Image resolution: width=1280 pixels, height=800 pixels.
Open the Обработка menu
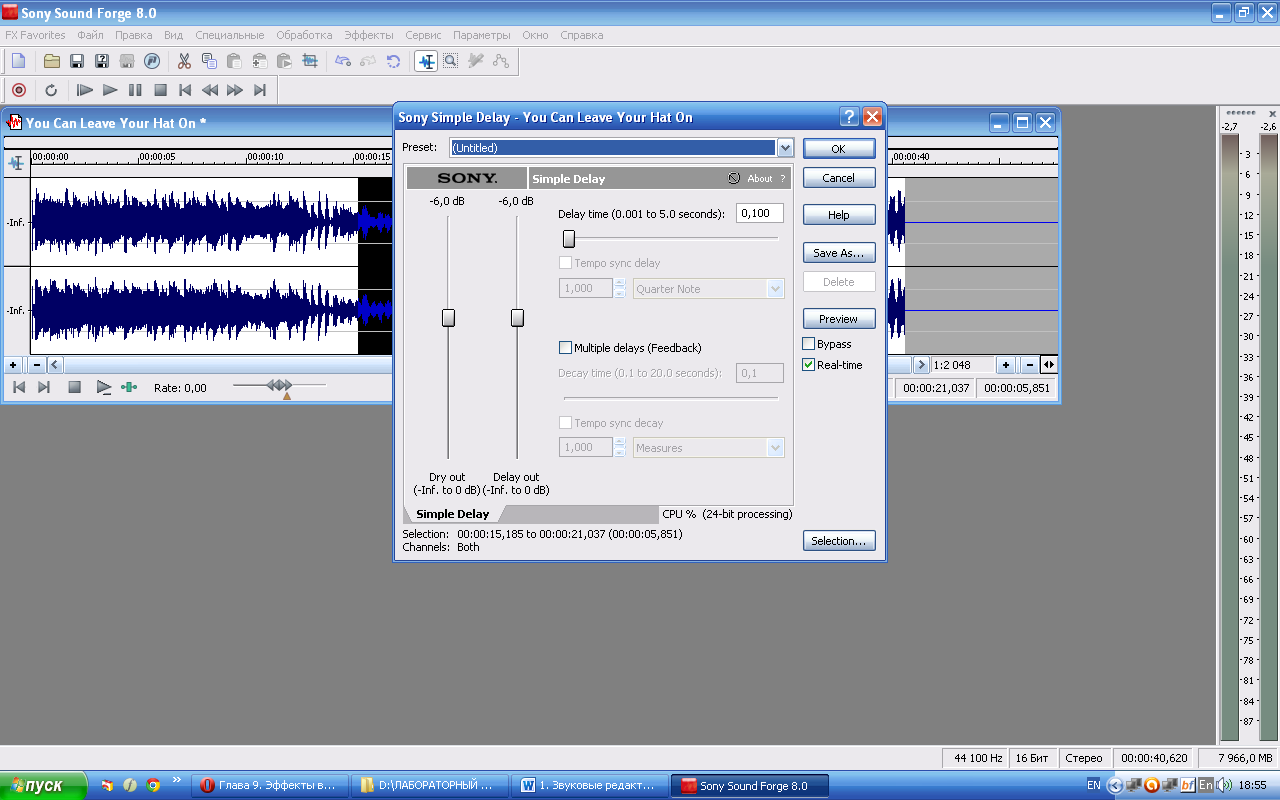pos(304,35)
